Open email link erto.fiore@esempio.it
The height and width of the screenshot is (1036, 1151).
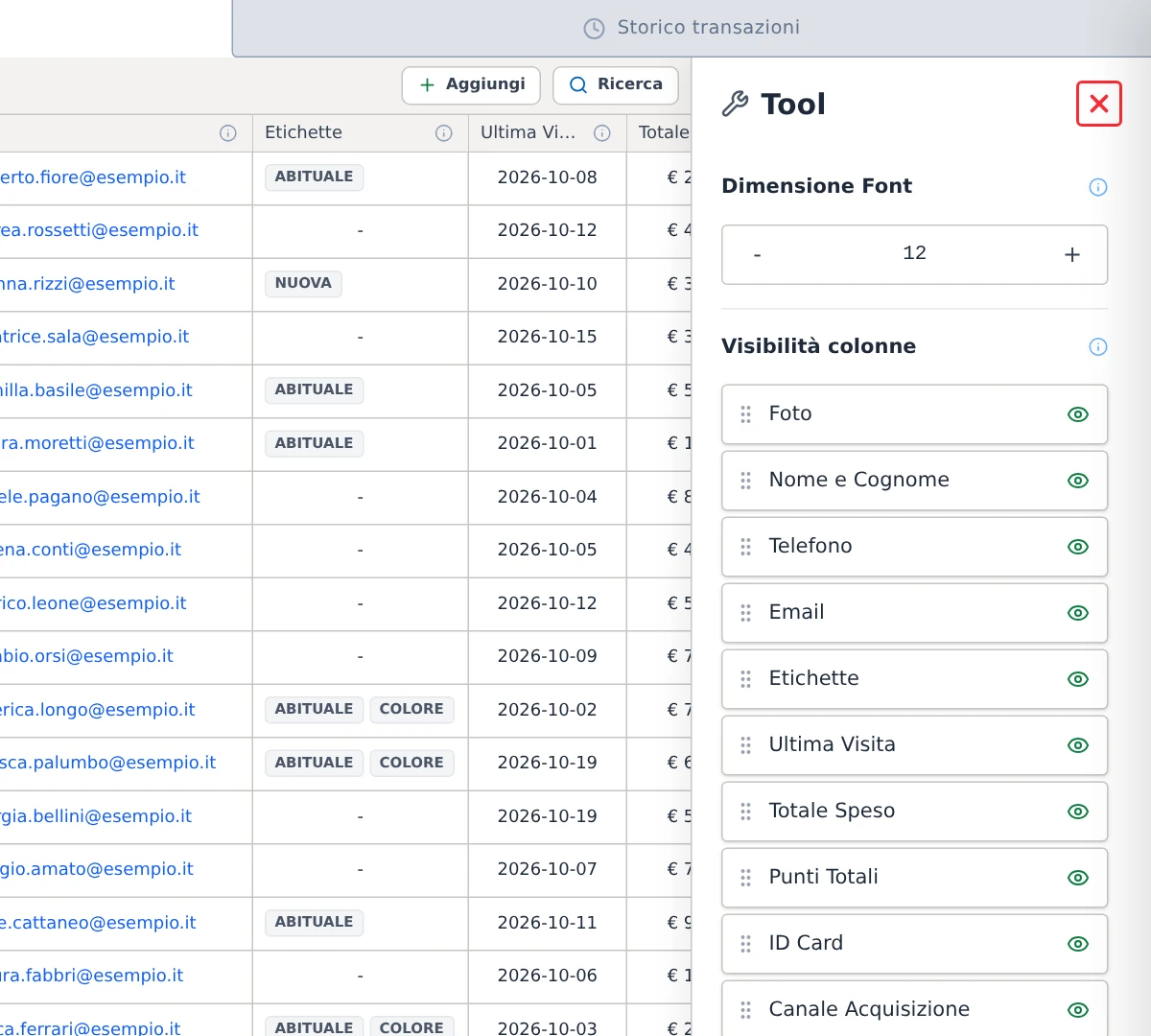click(x=93, y=177)
